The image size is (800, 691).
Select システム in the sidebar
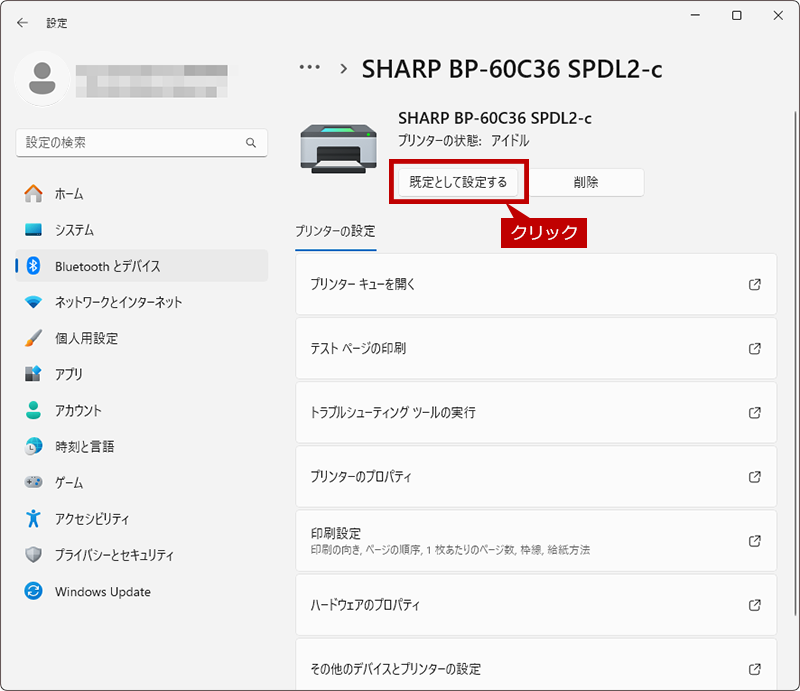point(74,230)
